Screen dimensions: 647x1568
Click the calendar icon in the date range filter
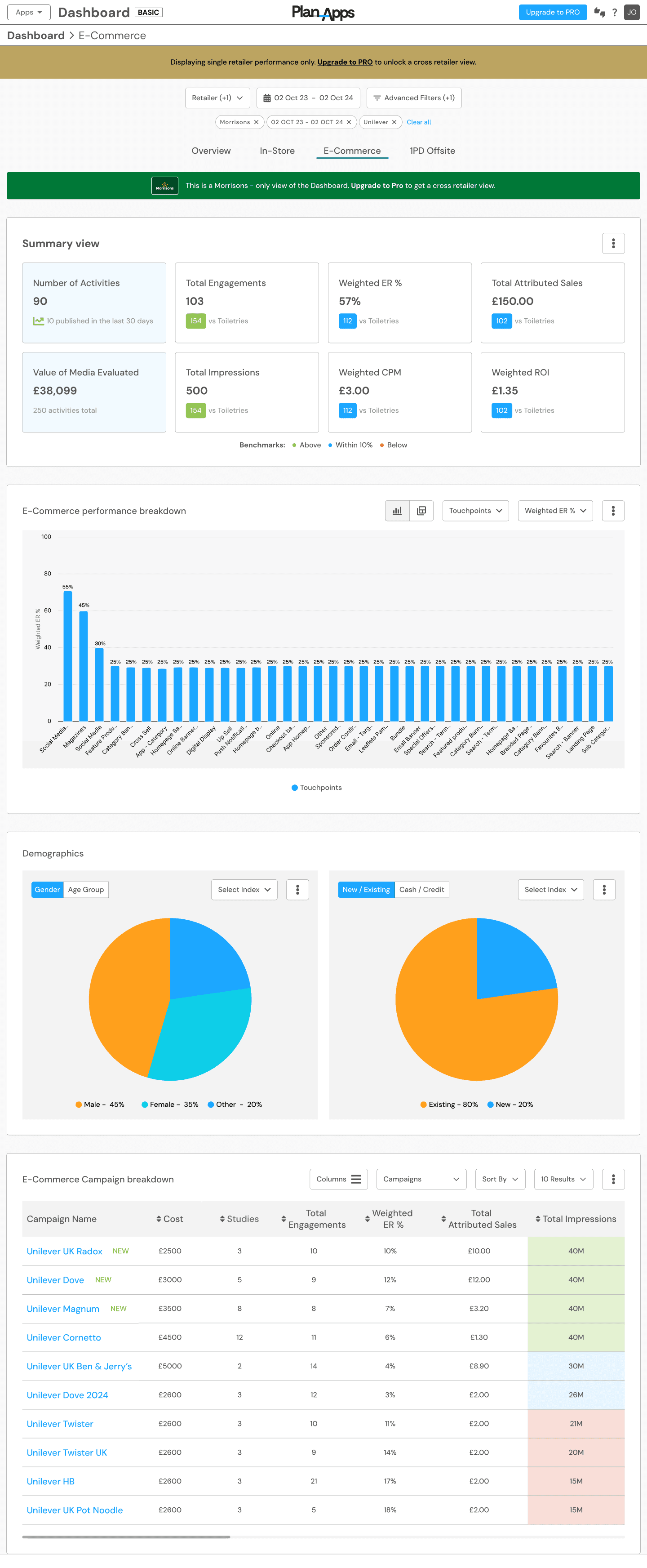(x=266, y=98)
